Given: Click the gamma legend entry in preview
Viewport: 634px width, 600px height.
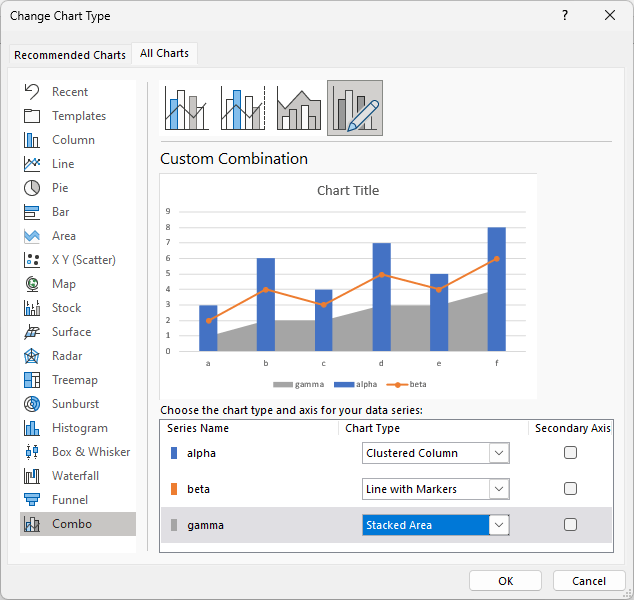Looking at the screenshot, I should pyautogui.click(x=299, y=385).
